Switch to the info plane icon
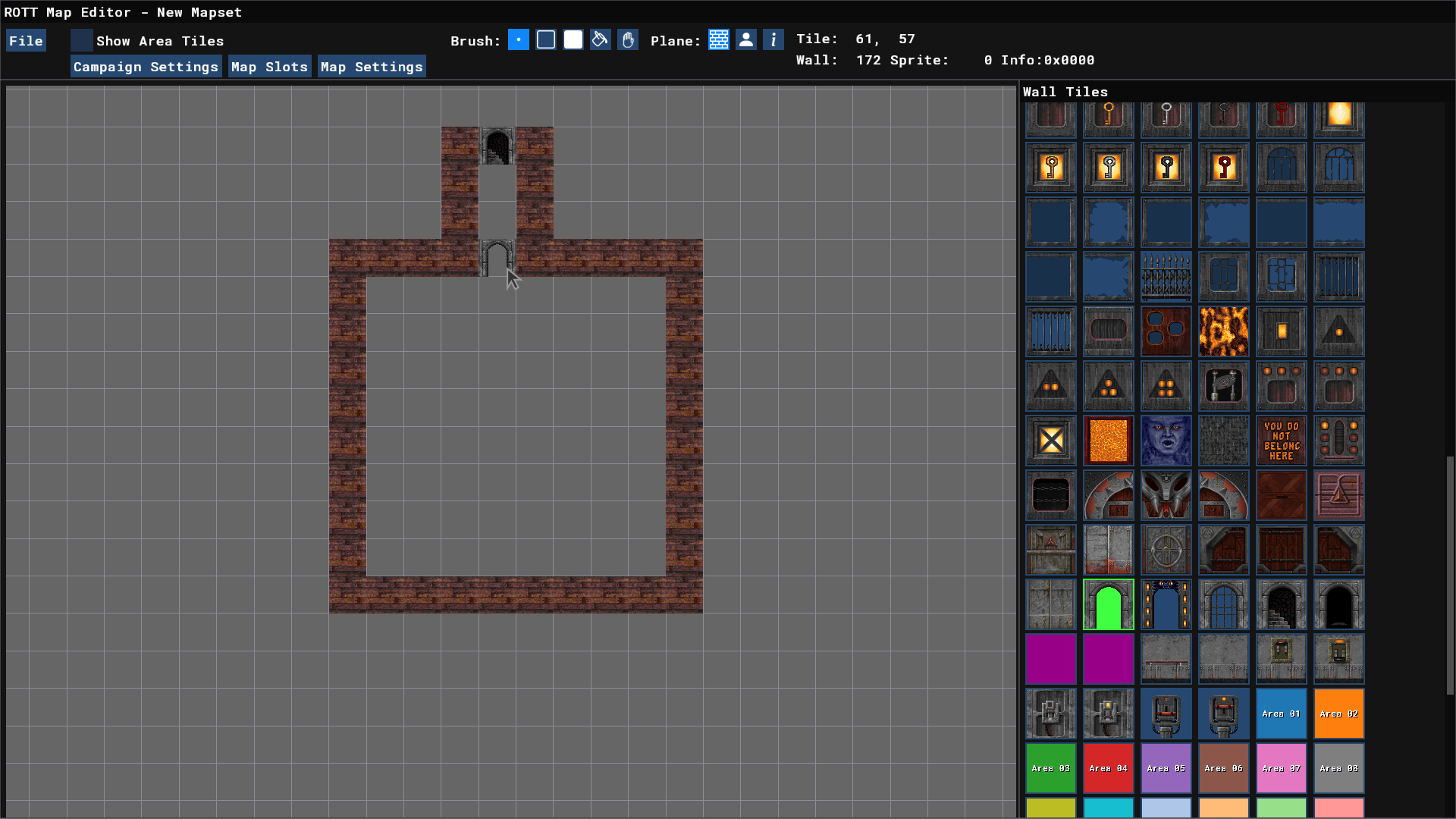The height and width of the screenshot is (819, 1456). point(773,40)
